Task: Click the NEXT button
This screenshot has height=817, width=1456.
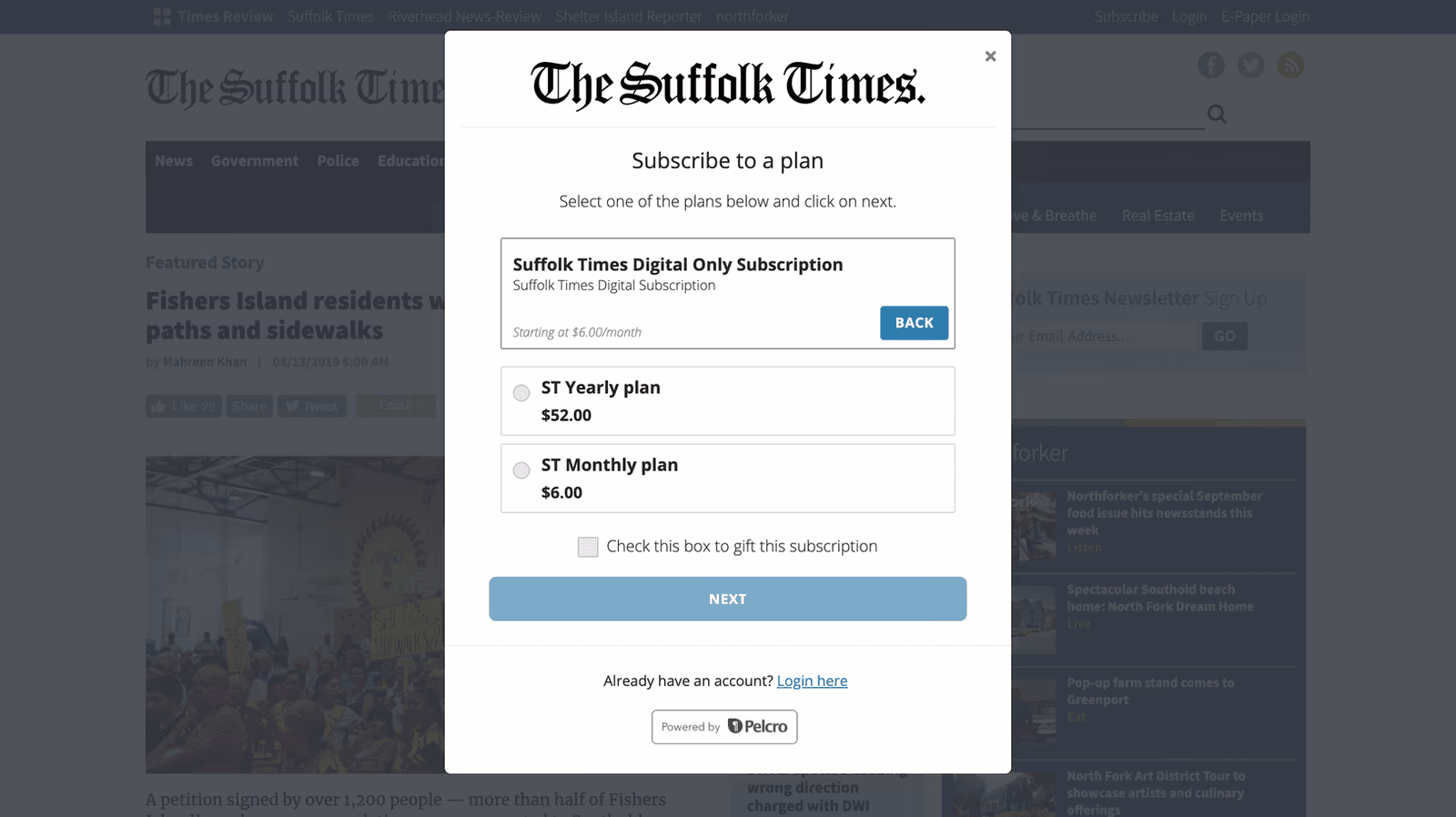Action: 728,599
